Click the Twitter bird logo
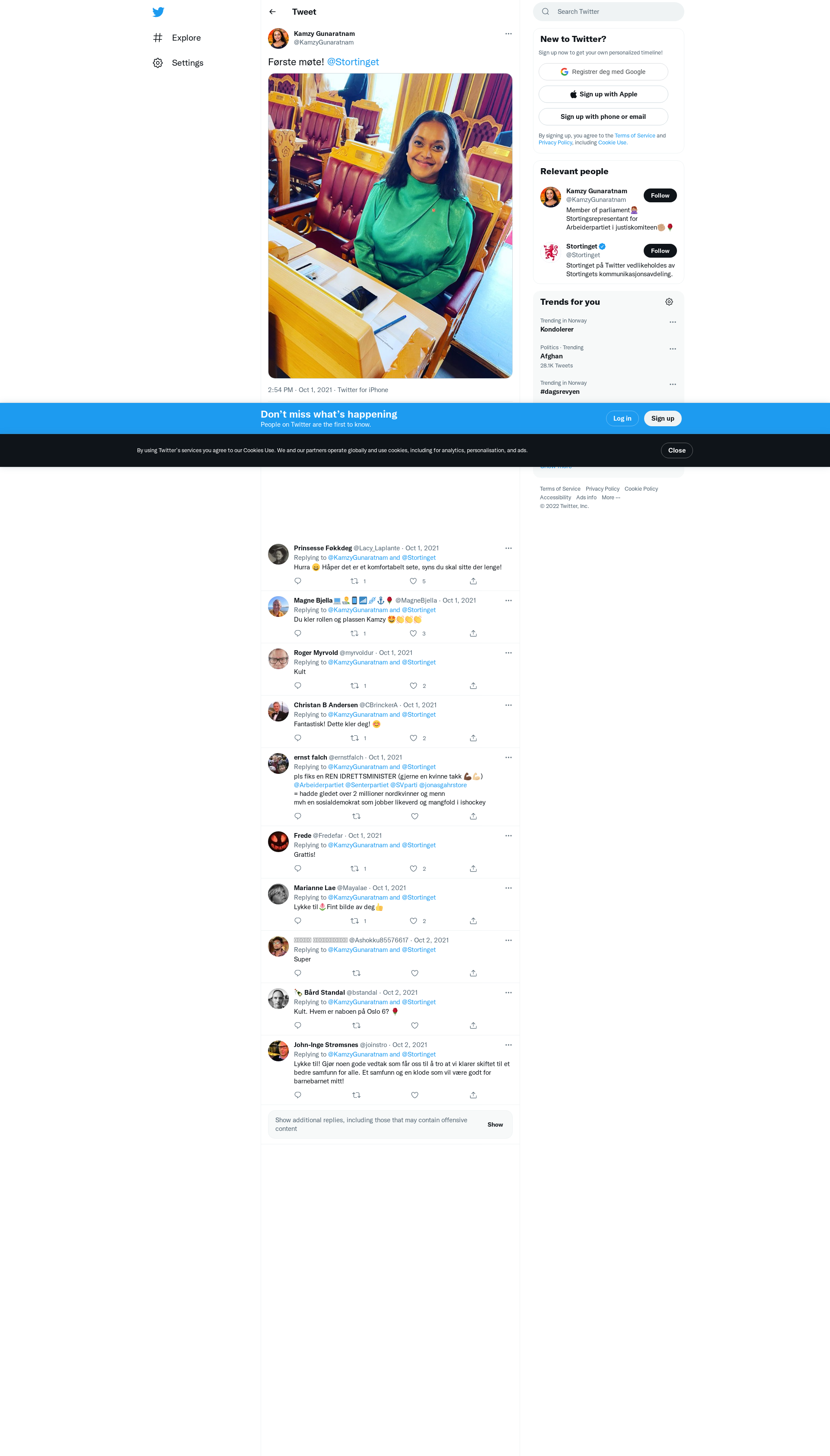The height and width of the screenshot is (1456, 830). click(159, 12)
